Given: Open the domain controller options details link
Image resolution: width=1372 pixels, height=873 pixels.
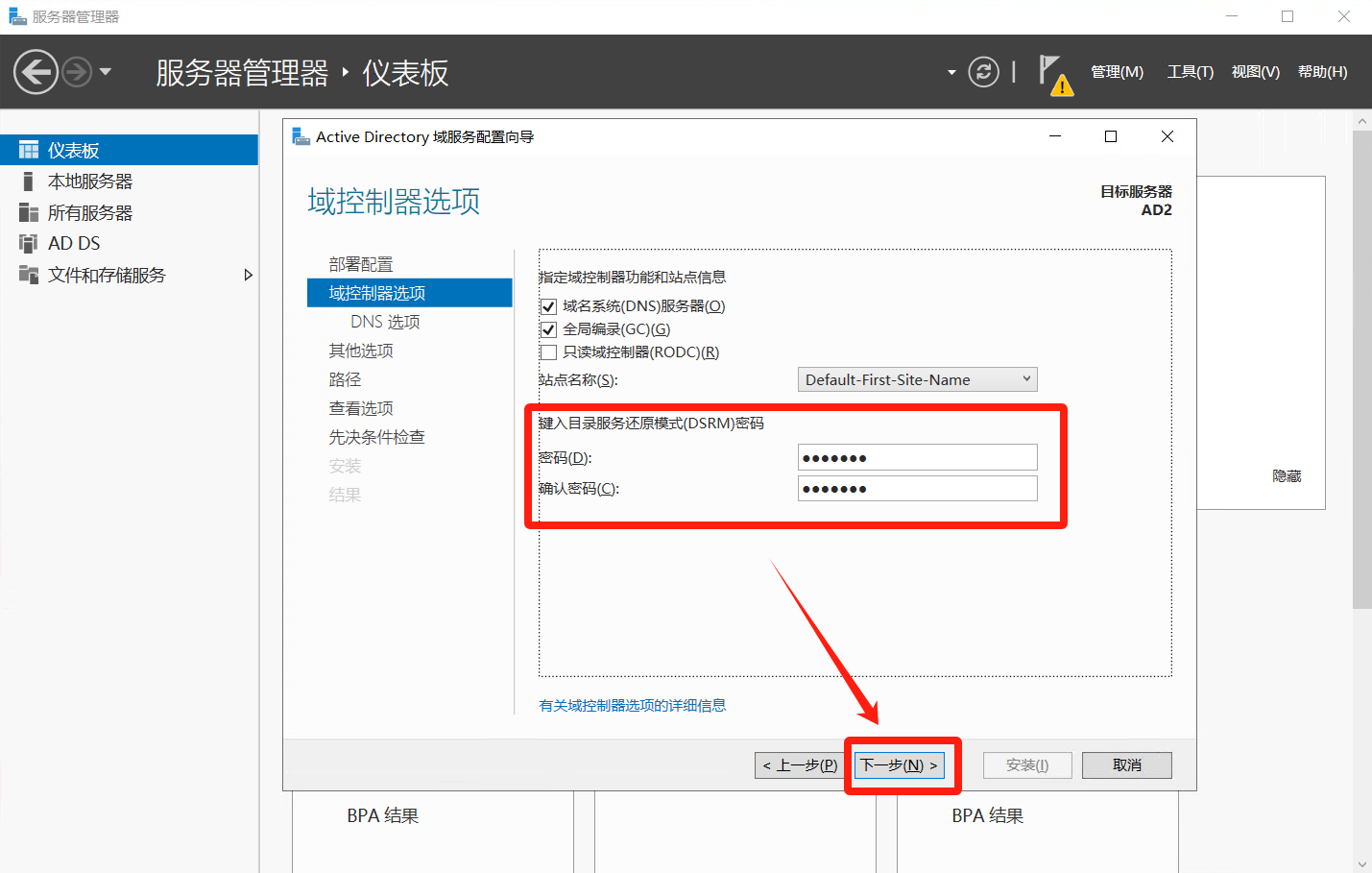Looking at the screenshot, I should (x=633, y=706).
